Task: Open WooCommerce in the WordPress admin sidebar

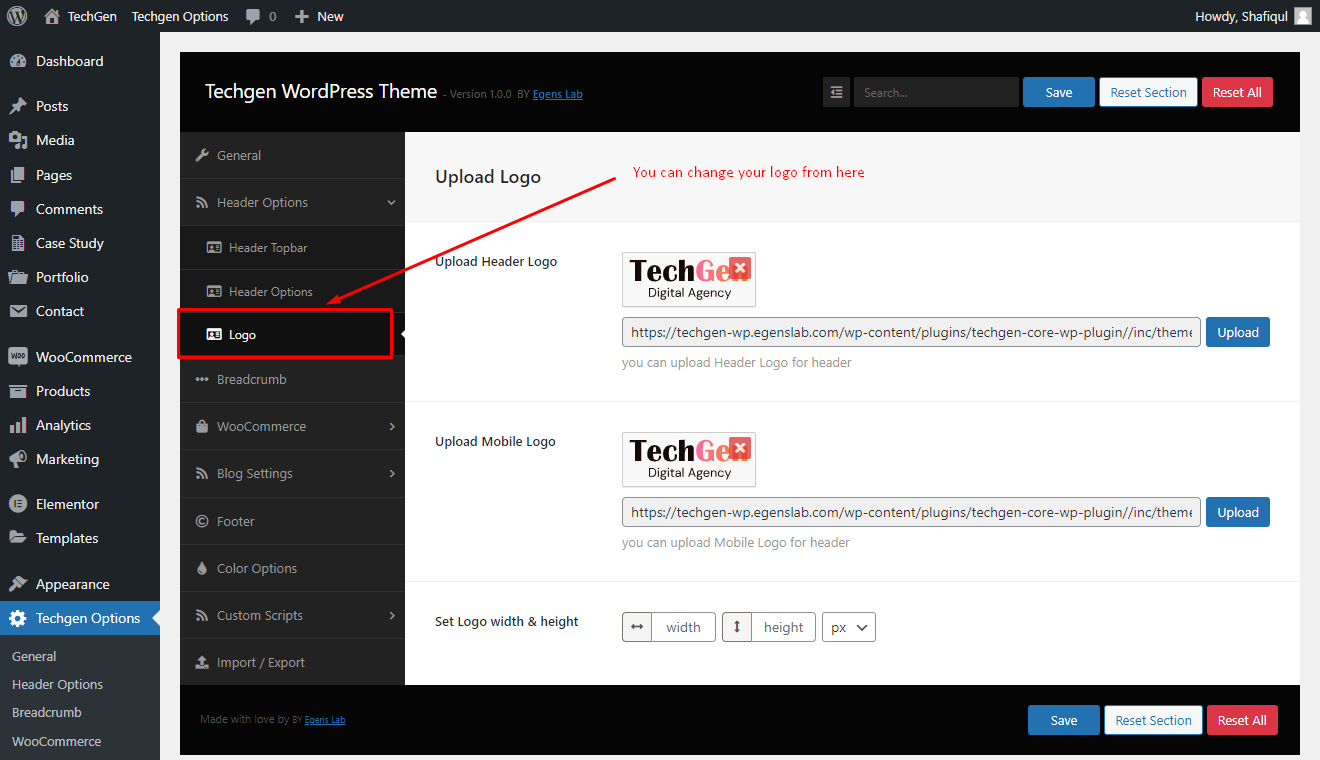Action: coord(80,357)
